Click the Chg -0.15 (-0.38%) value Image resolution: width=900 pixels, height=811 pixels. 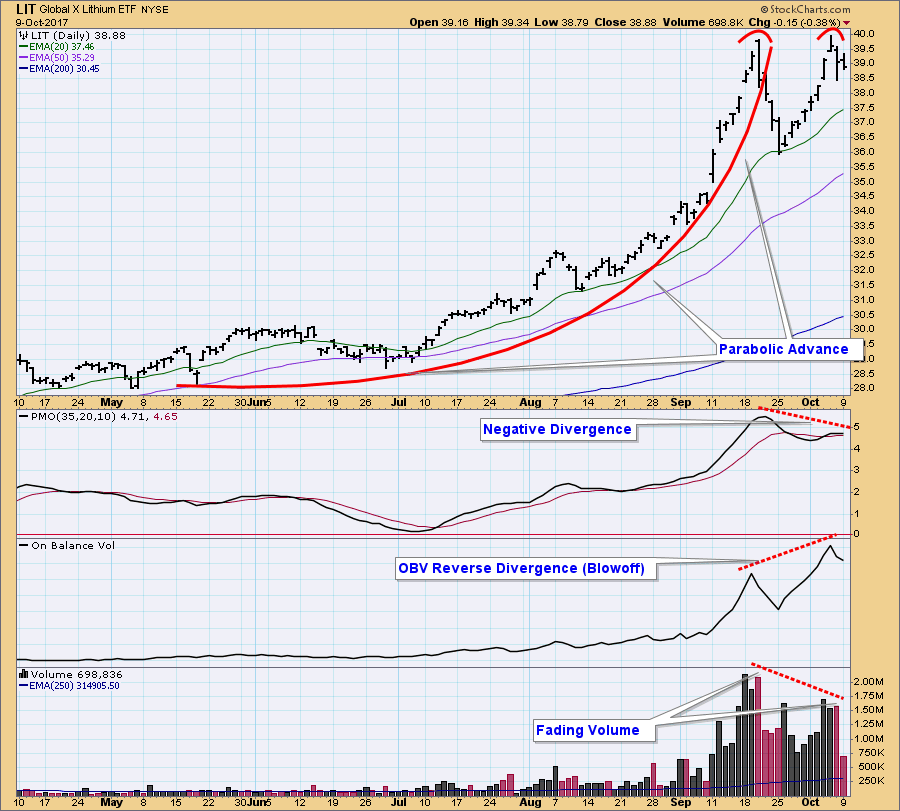(794, 22)
